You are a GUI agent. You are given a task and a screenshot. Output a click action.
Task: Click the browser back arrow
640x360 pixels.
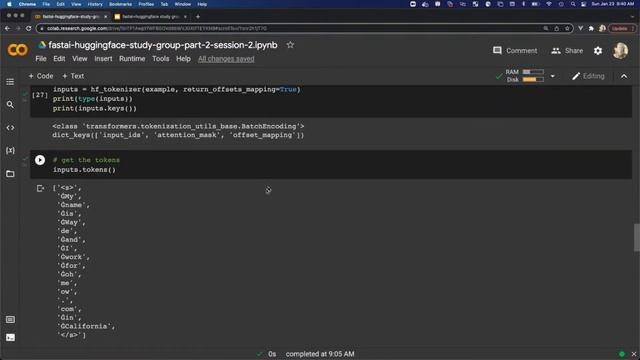(7, 28)
